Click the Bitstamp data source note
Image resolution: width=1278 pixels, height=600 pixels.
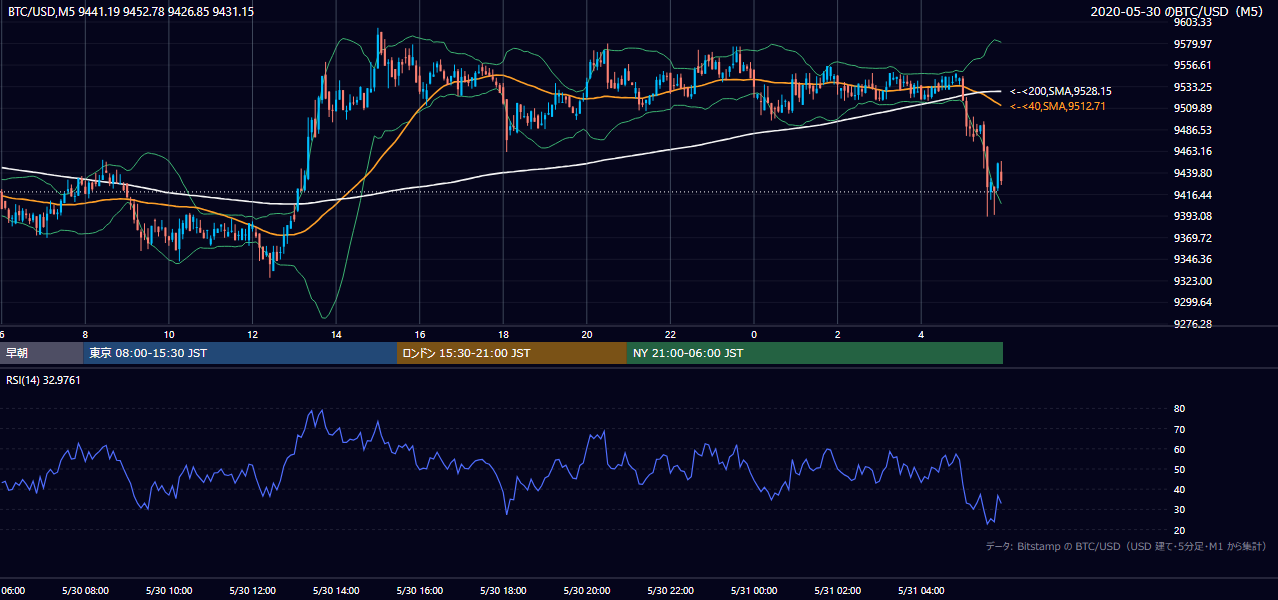(1126, 546)
